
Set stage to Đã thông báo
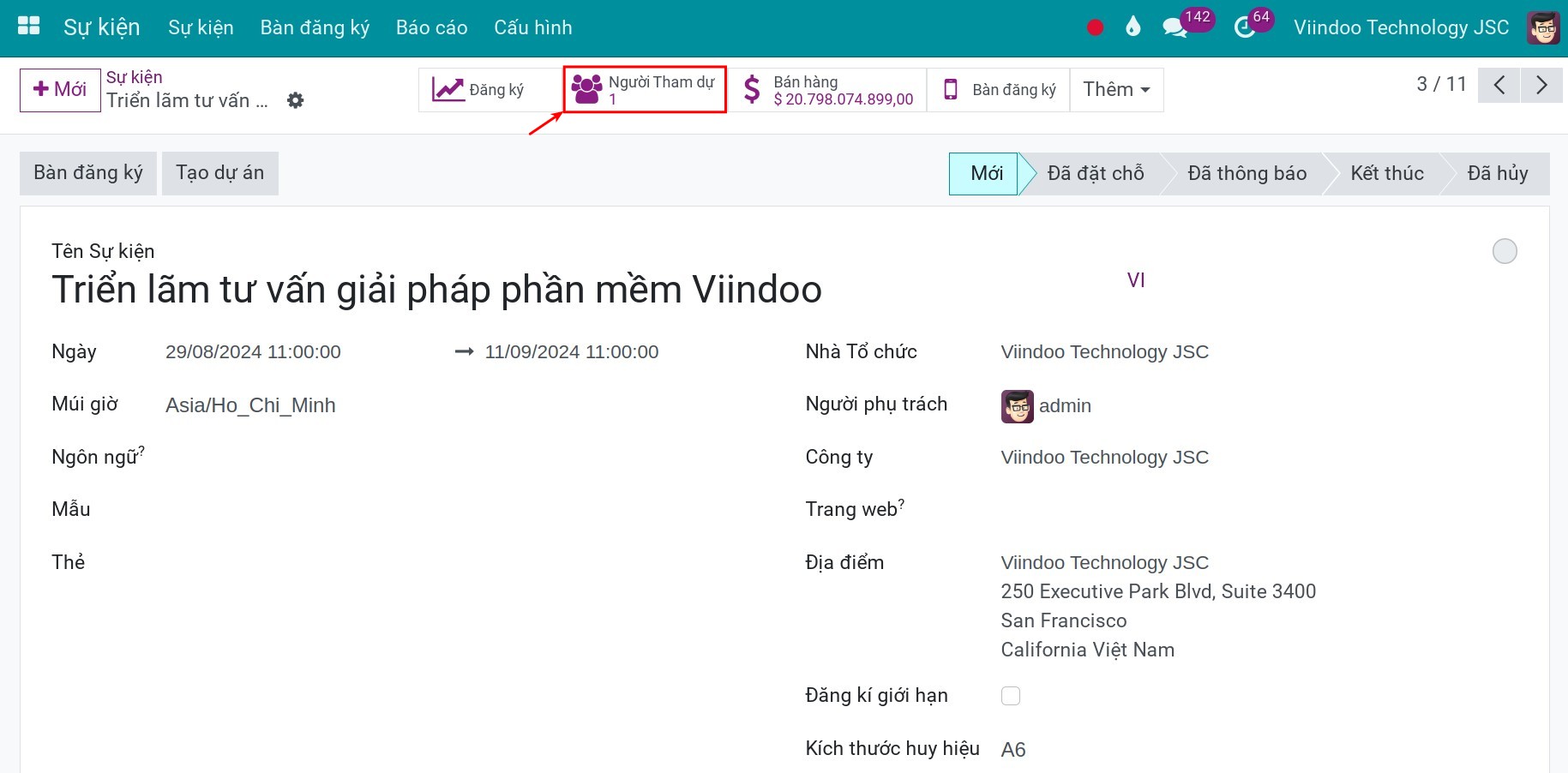[1247, 174]
